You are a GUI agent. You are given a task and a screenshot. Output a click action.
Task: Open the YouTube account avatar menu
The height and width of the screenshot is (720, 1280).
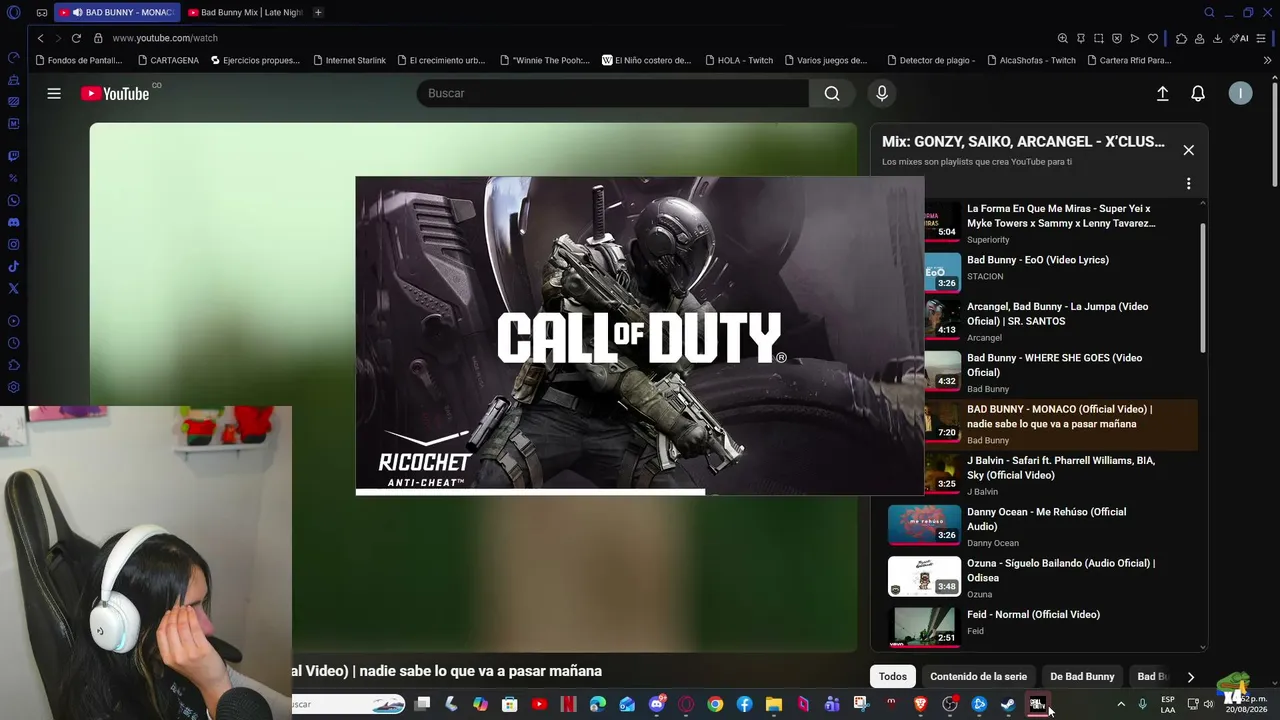click(x=1240, y=93)
